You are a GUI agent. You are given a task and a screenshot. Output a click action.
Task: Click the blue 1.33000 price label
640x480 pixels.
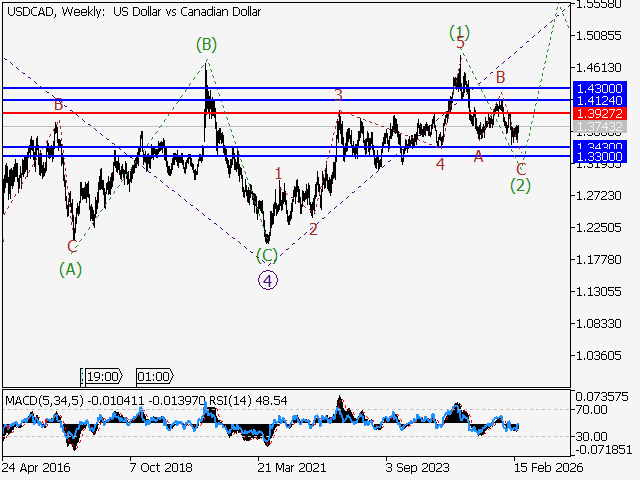click(600, 157)
